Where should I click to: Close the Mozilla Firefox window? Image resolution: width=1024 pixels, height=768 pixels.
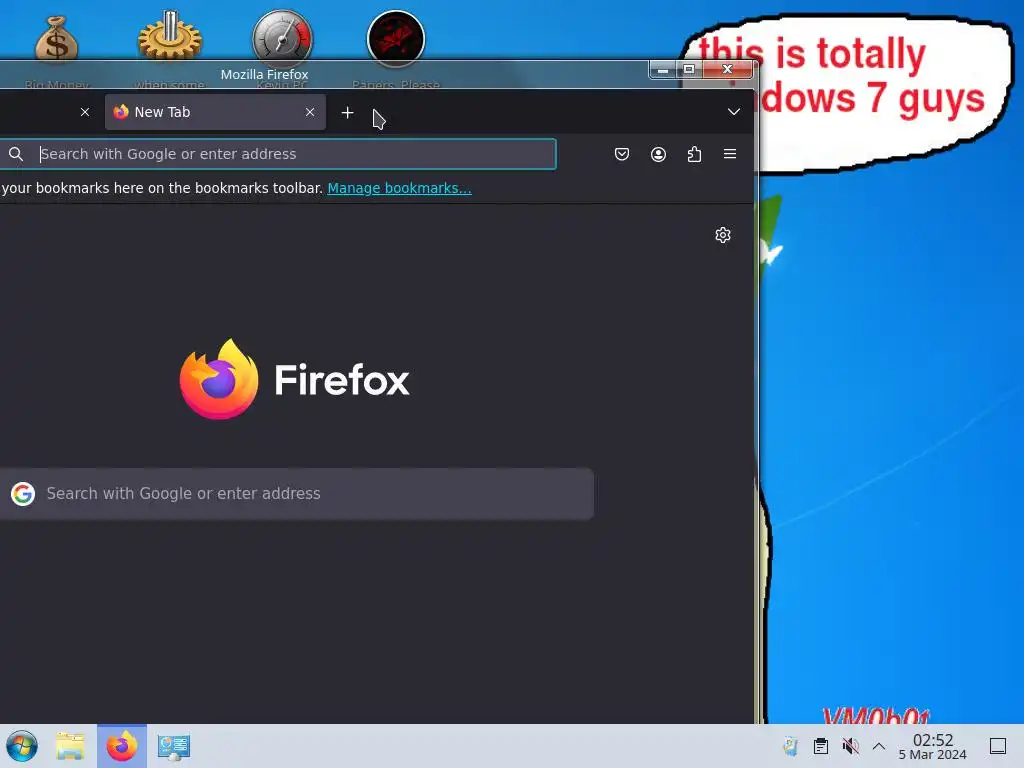click(728, 69)
